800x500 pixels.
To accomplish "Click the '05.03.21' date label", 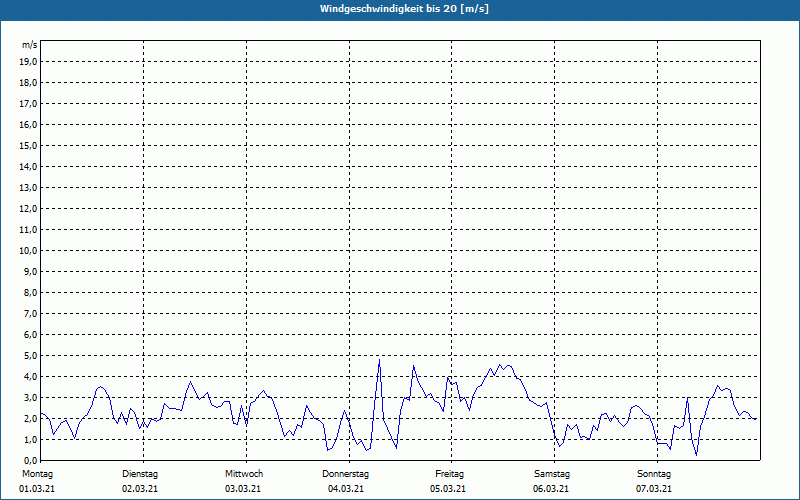I will [x=448, y=489].
